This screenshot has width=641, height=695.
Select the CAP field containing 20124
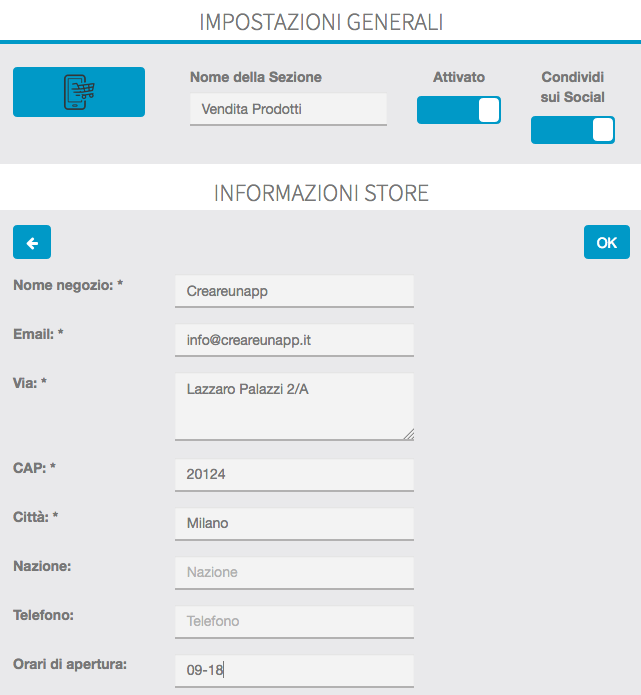(x=294, y=475)
